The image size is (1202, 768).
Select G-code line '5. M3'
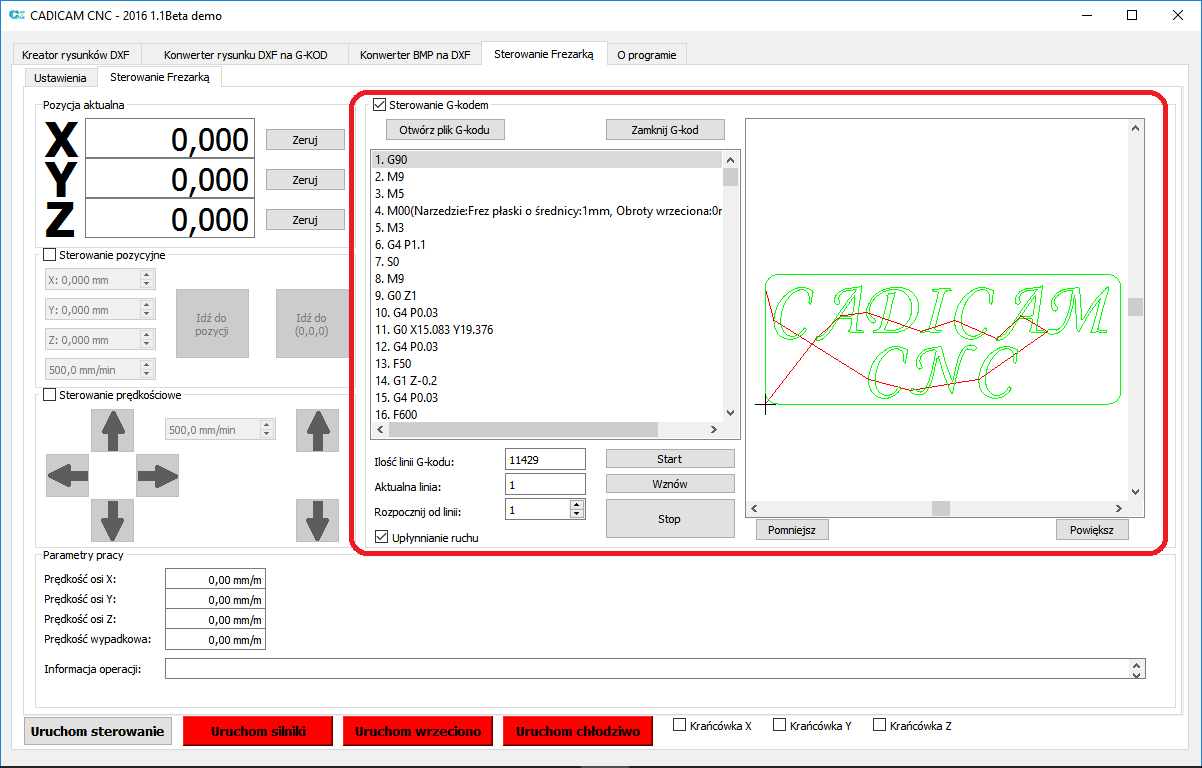pyautogui.click(x=547, y=228)
